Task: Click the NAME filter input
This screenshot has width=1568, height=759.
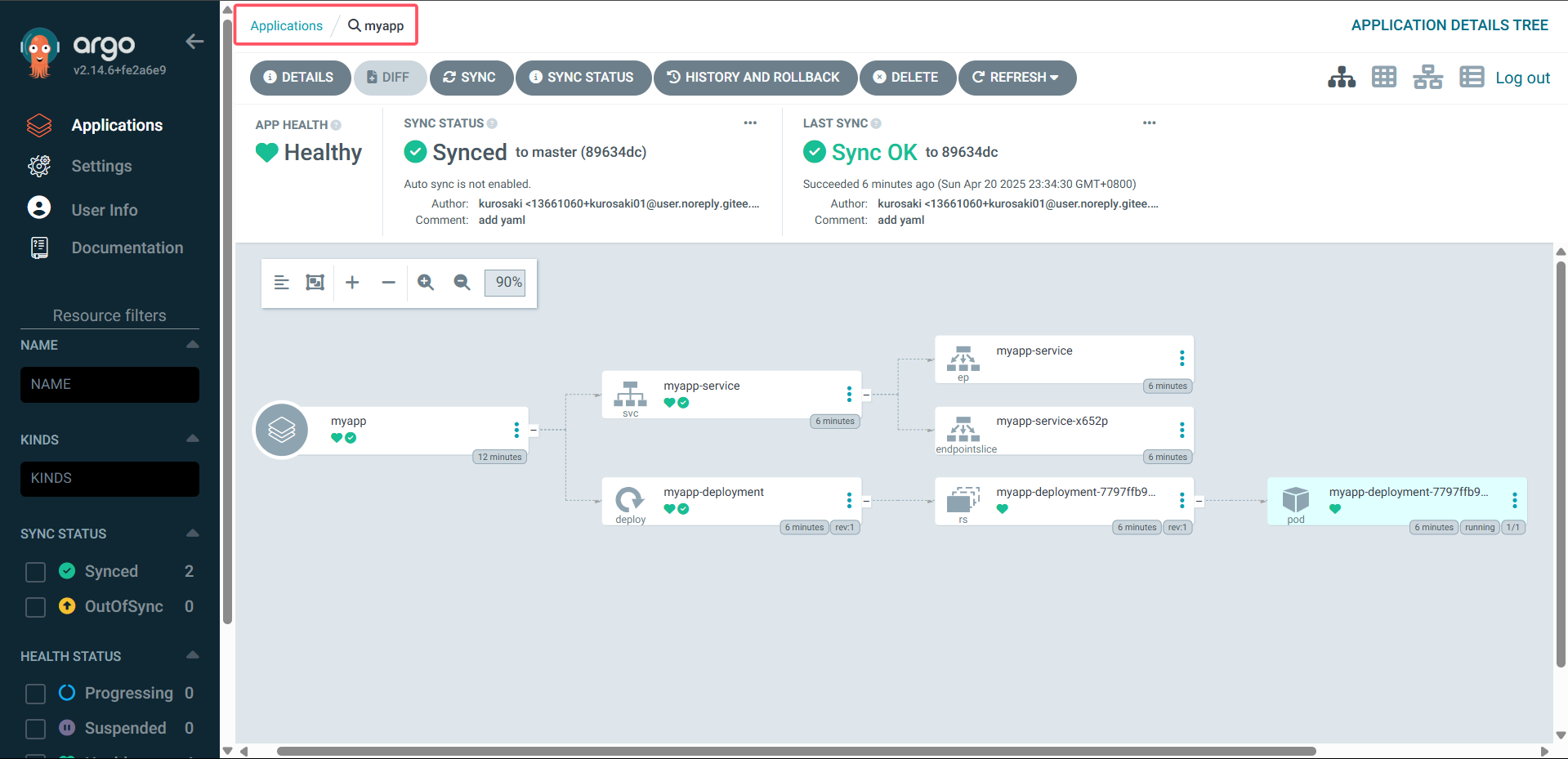Action: 109,385
